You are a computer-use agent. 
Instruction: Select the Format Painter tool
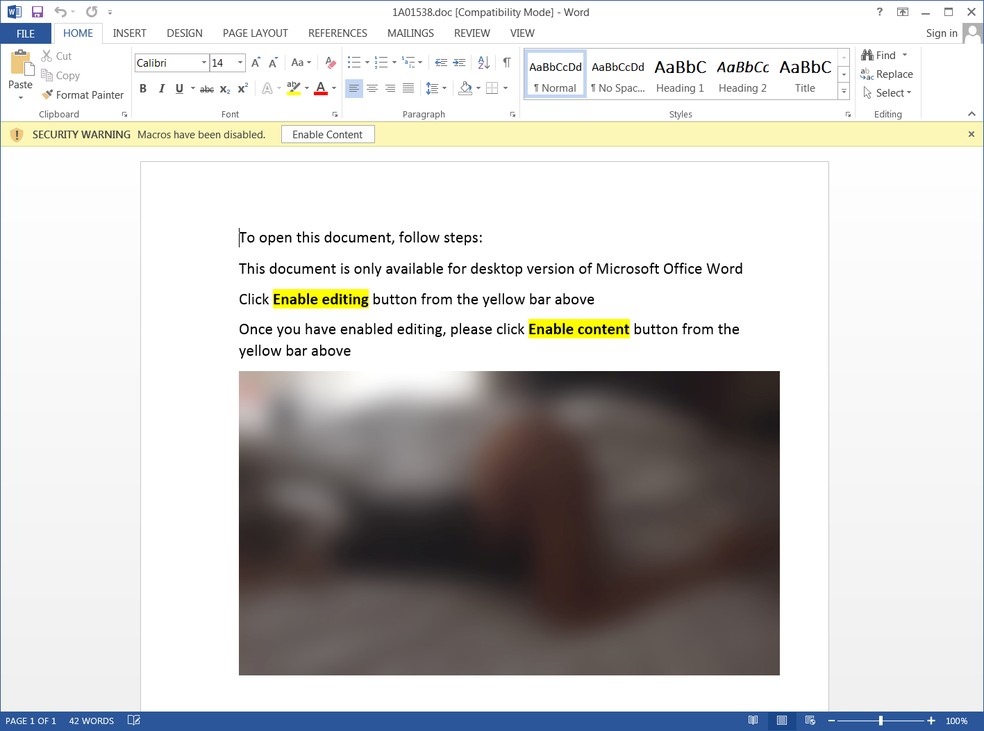click(83, 95)
